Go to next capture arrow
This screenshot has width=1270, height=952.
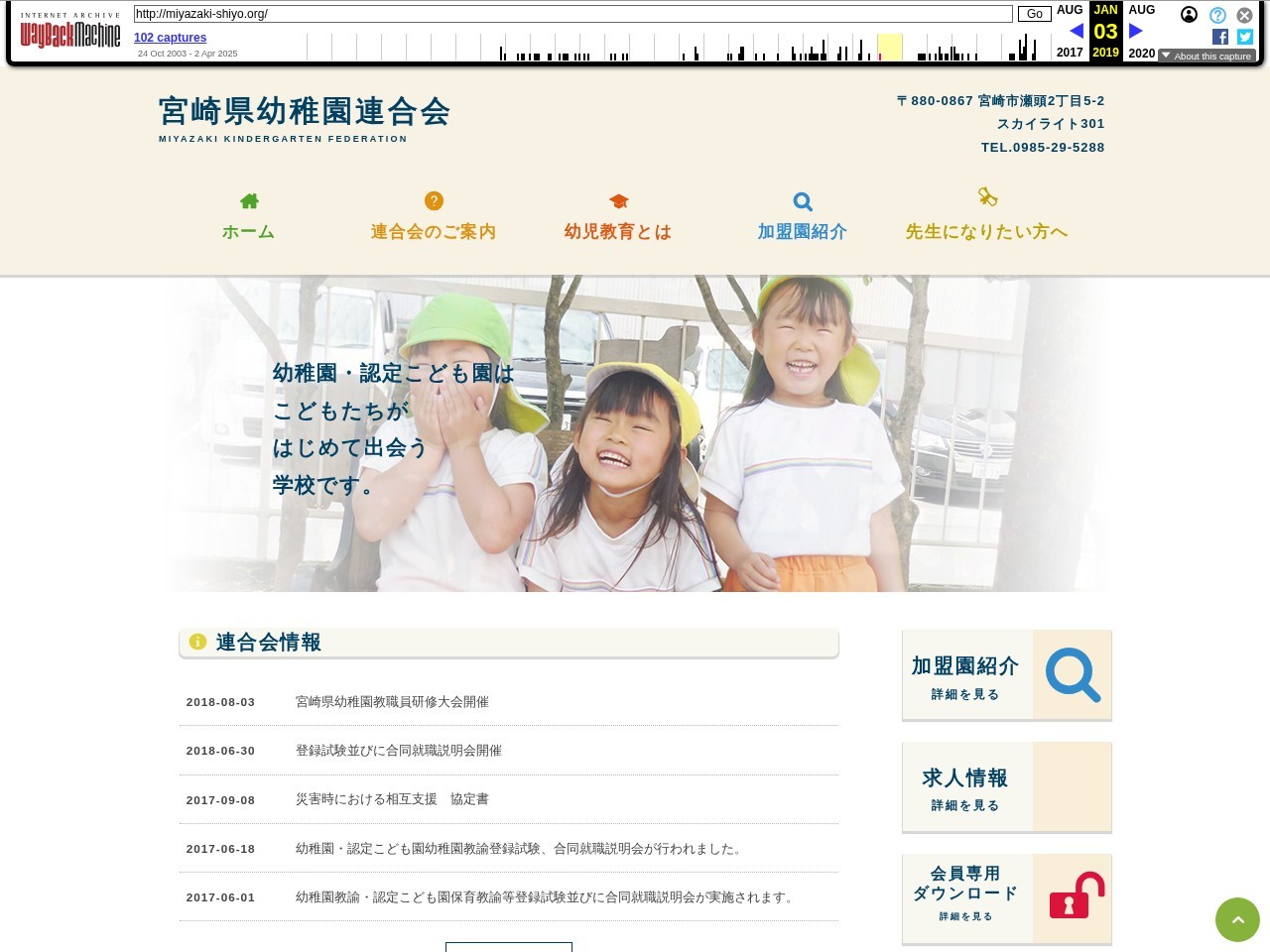pyautogui.click(x=1136, y=31)
